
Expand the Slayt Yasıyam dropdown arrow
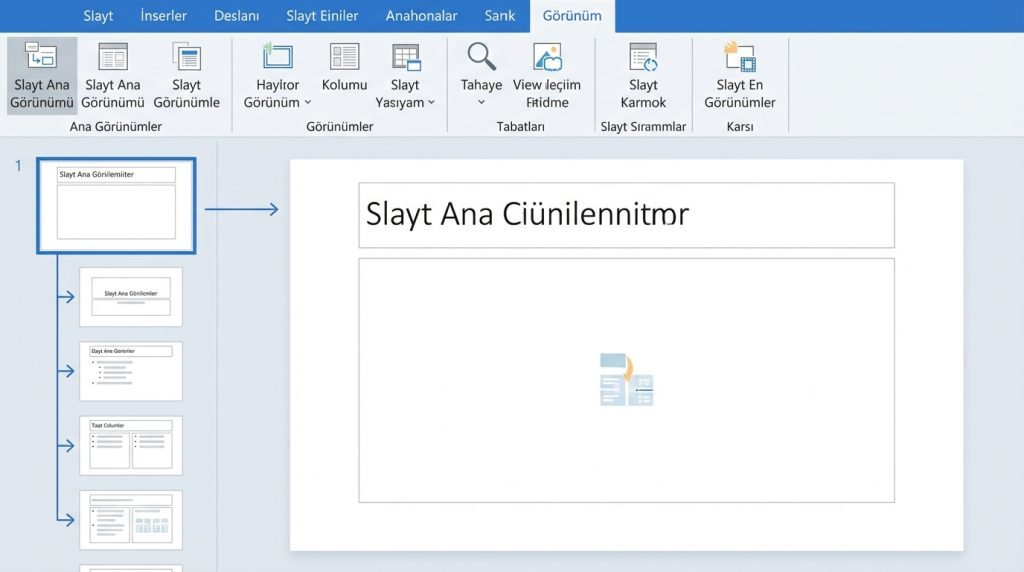pyautogui.click(x=431, y=103)
